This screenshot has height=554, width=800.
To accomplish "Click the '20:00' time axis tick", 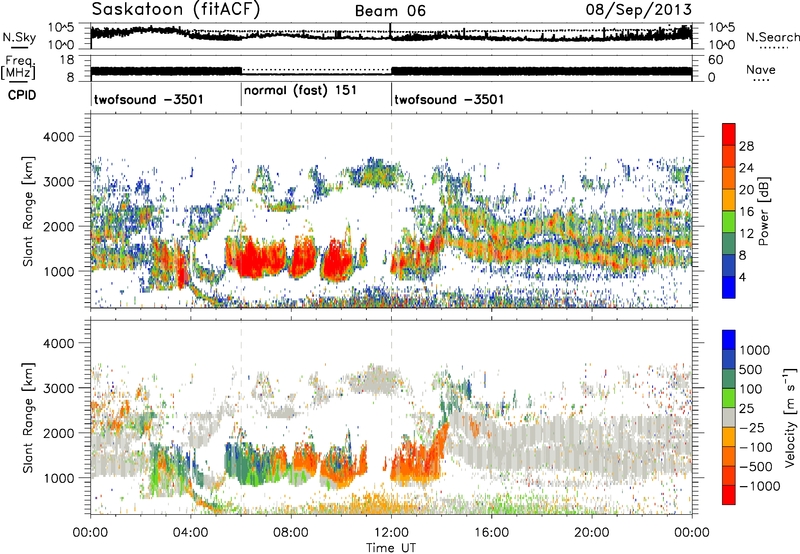I will click(591, 533).
